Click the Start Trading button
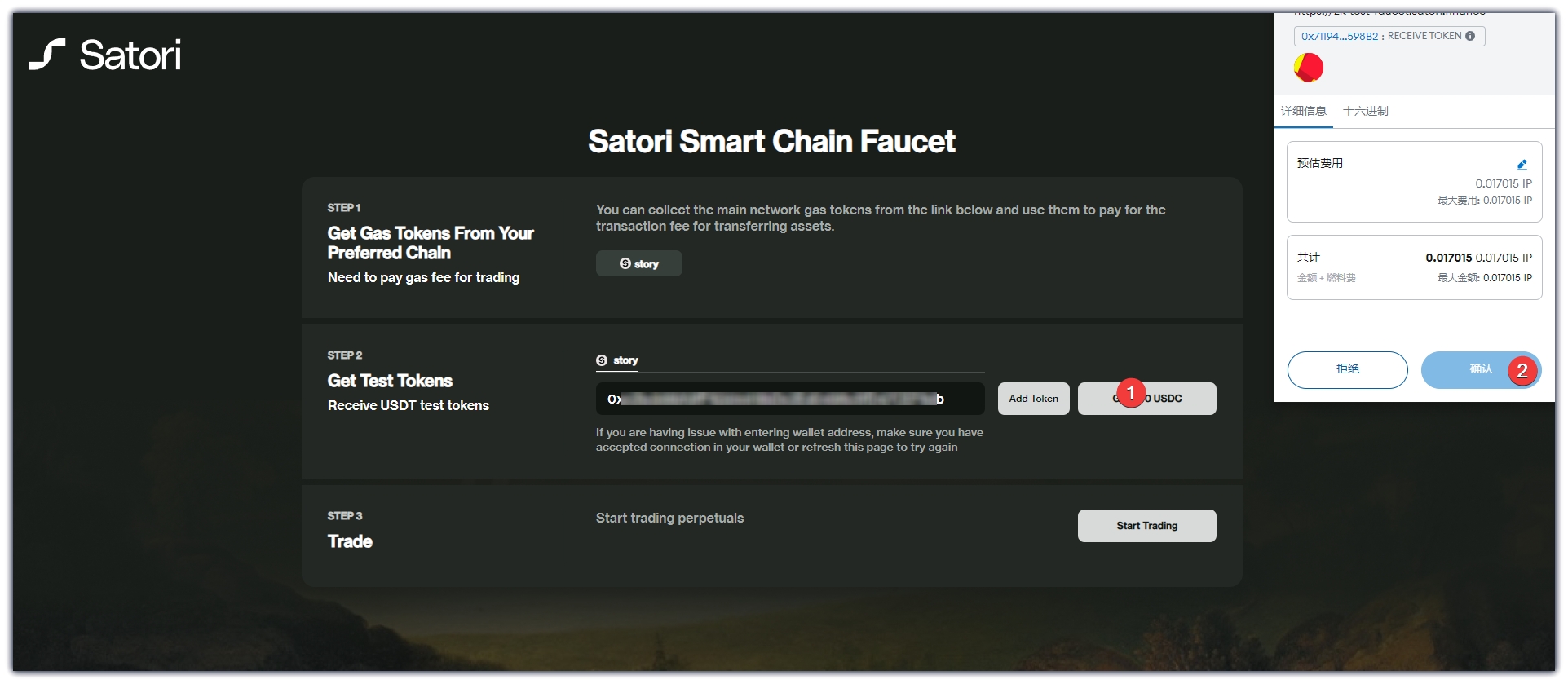Screen dimensions: 1568x684 click(x=1146, y=526)
